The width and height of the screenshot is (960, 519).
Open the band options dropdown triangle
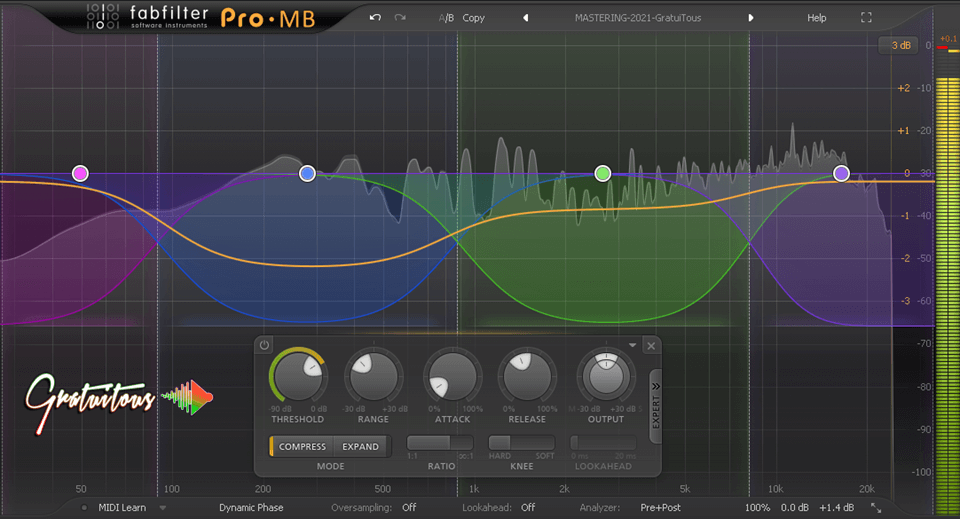click(x=632, y=346)
